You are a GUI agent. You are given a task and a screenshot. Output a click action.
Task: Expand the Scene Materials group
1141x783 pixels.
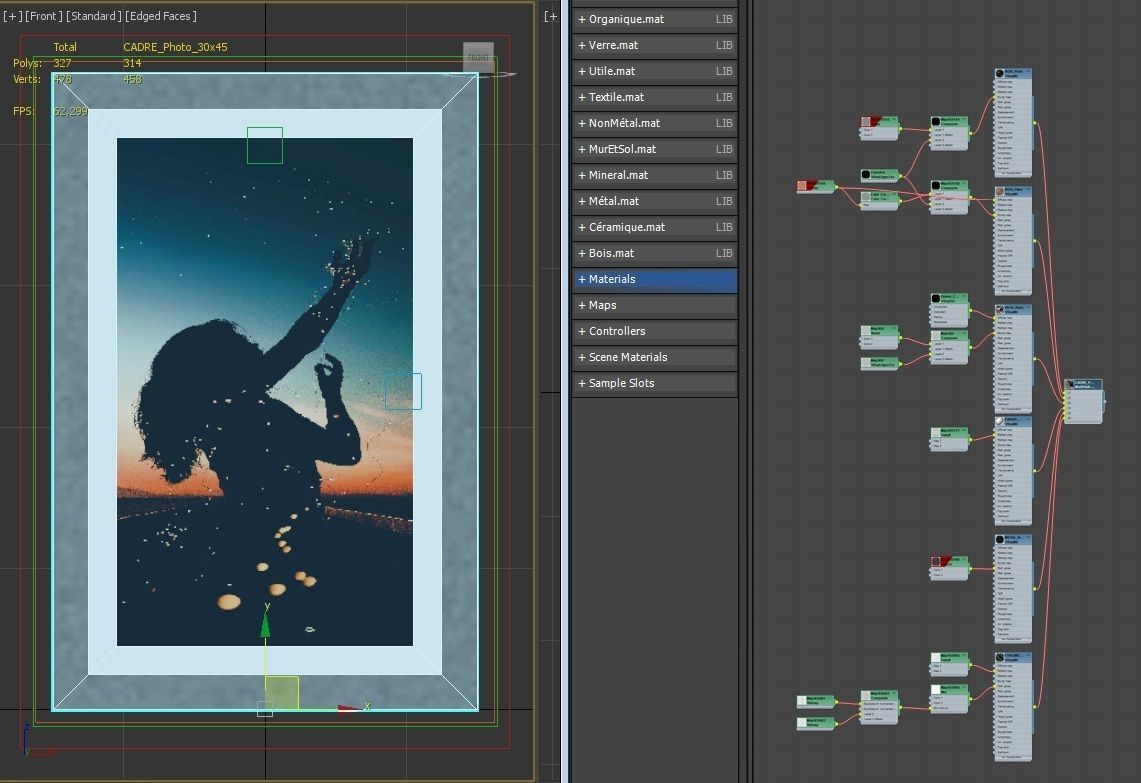pyautogui.click(x=654, y=357)
